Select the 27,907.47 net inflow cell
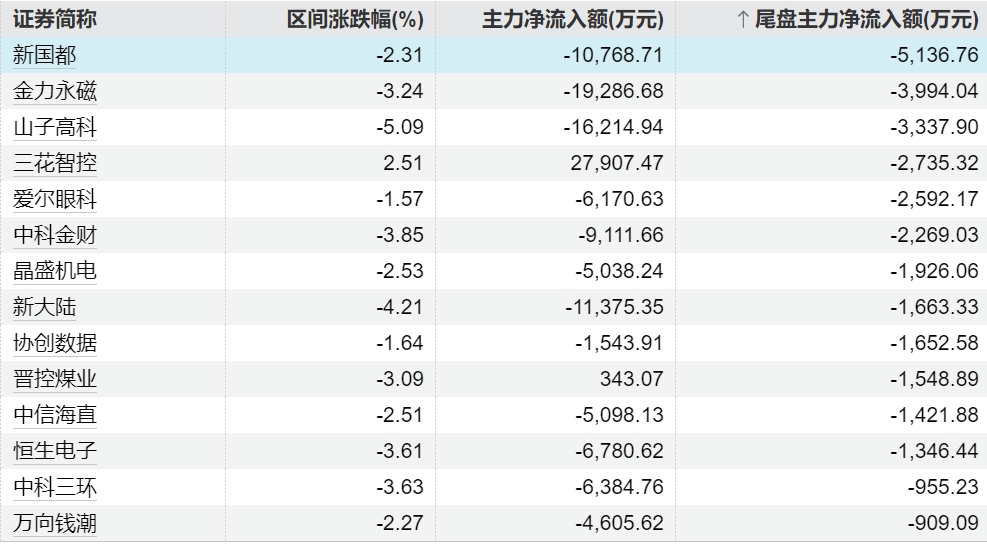 pyautogui.click(x=556, y=163)
